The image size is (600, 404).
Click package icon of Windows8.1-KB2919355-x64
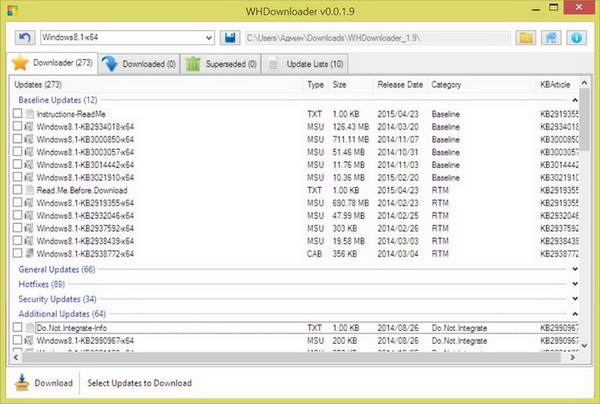(29, 202)
